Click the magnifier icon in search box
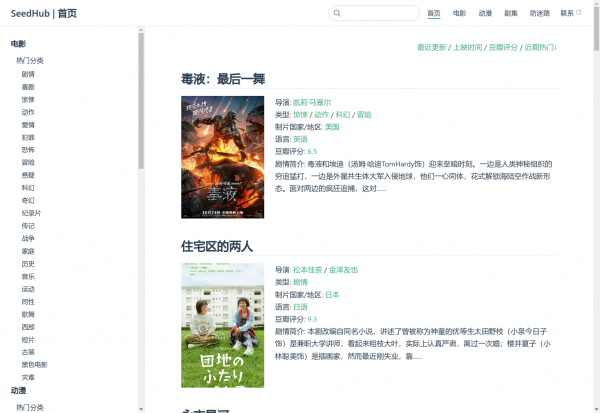The height and width of the screenshot is (413, 600). (337, 13)
